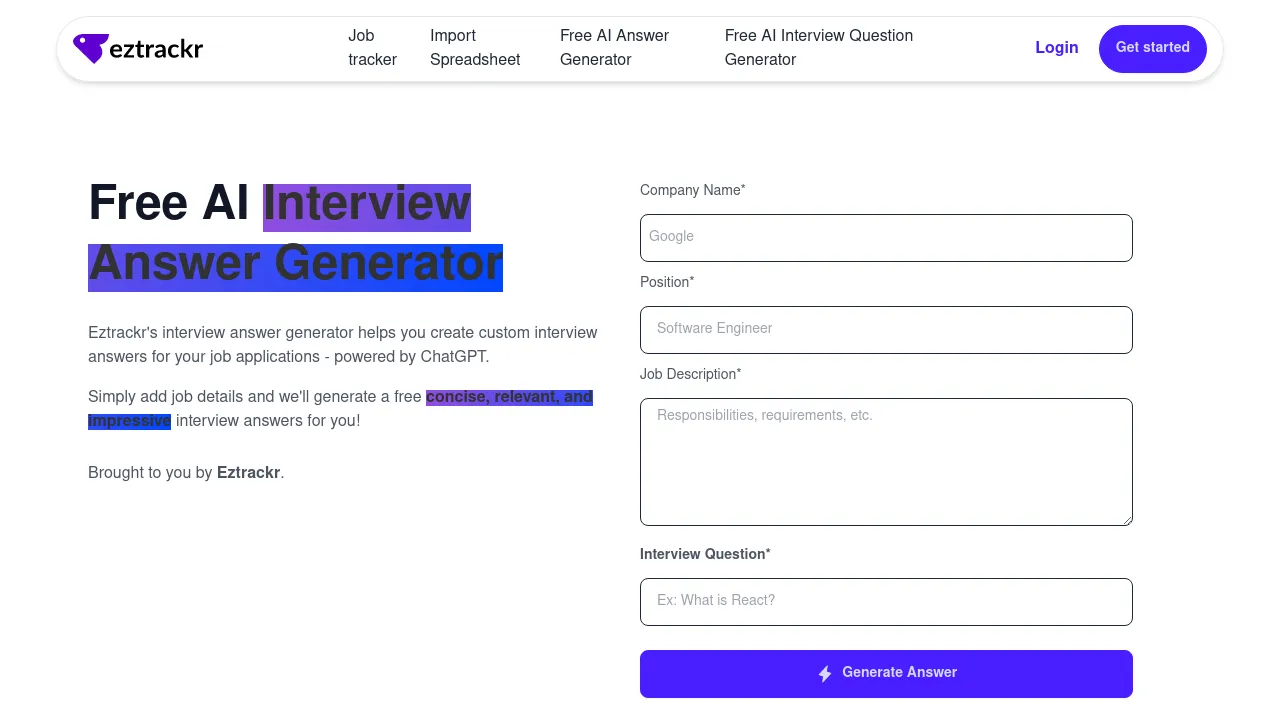Open Free AI Interview Question Generator
Screen dimensions: 1280x720
818,47
